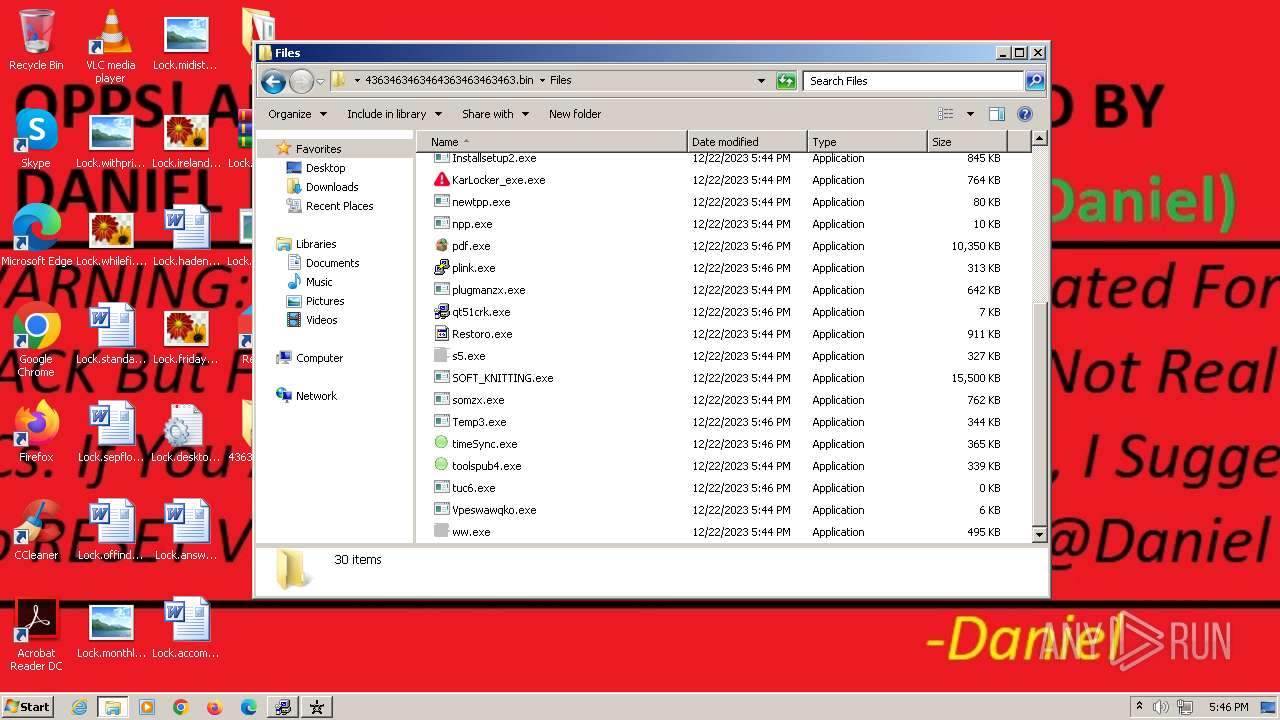Open Desktop in the navigation pane

pos(326,168)
